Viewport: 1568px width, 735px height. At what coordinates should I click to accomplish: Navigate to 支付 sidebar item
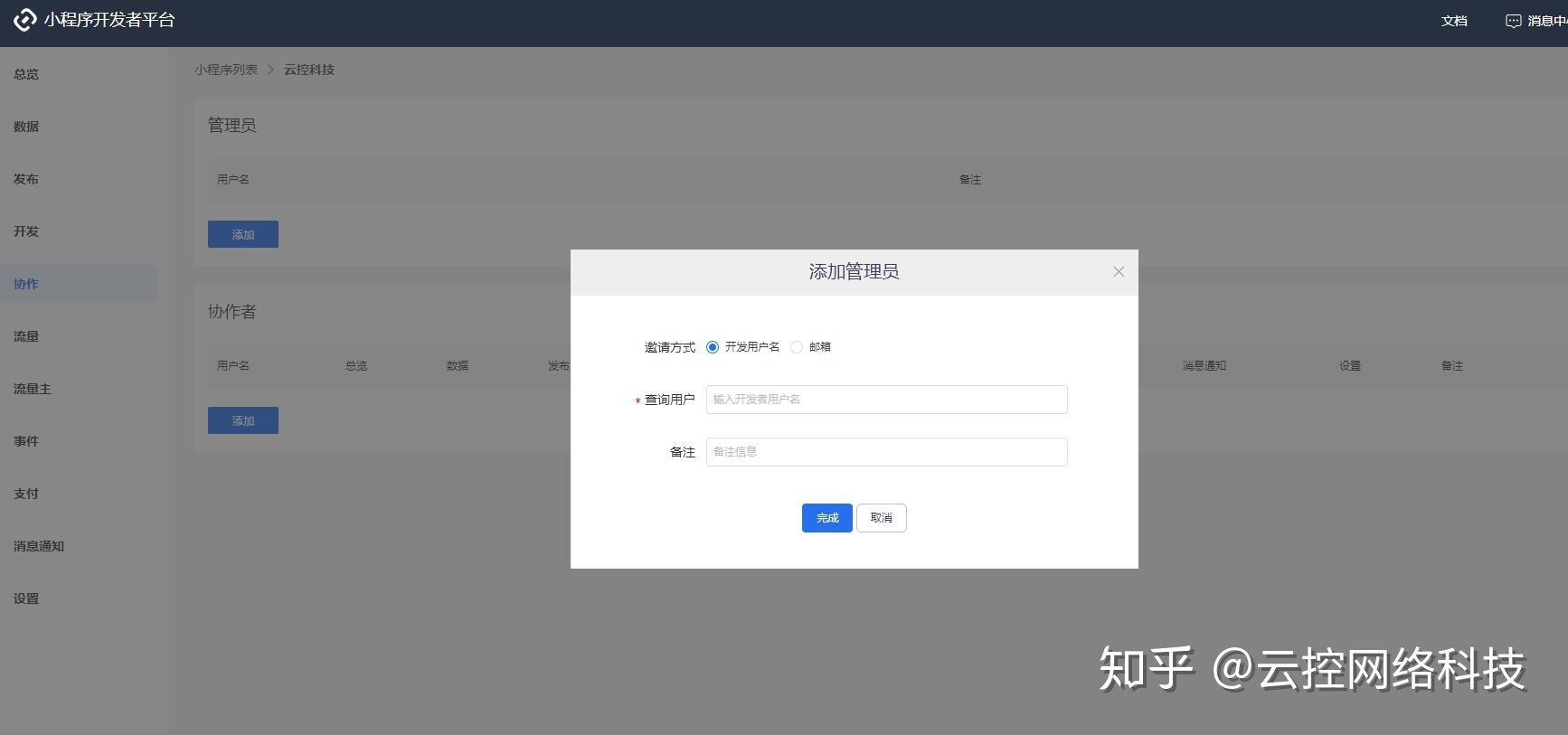point(26,494)
